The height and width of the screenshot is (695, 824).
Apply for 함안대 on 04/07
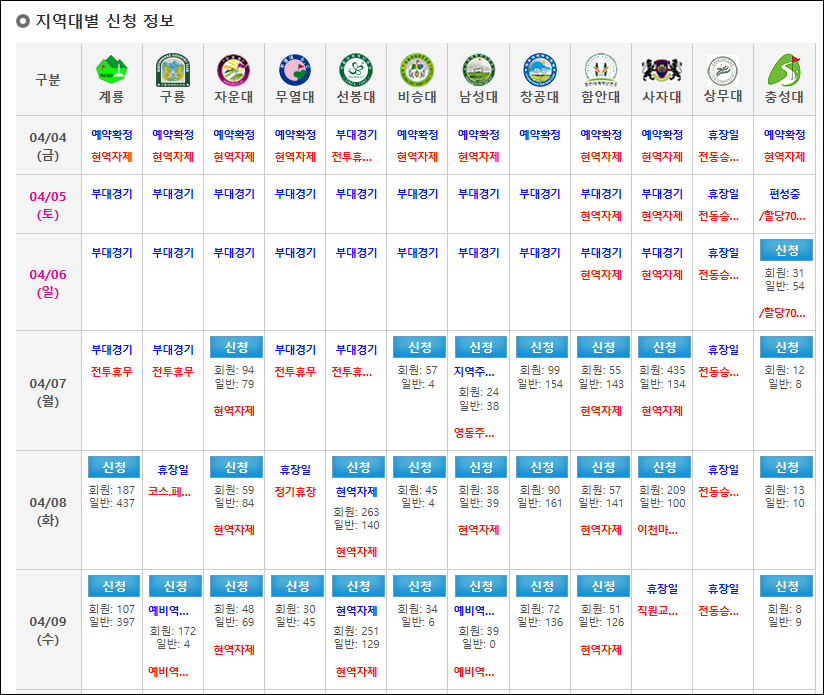pyautogui.click(x=603, y=347)
